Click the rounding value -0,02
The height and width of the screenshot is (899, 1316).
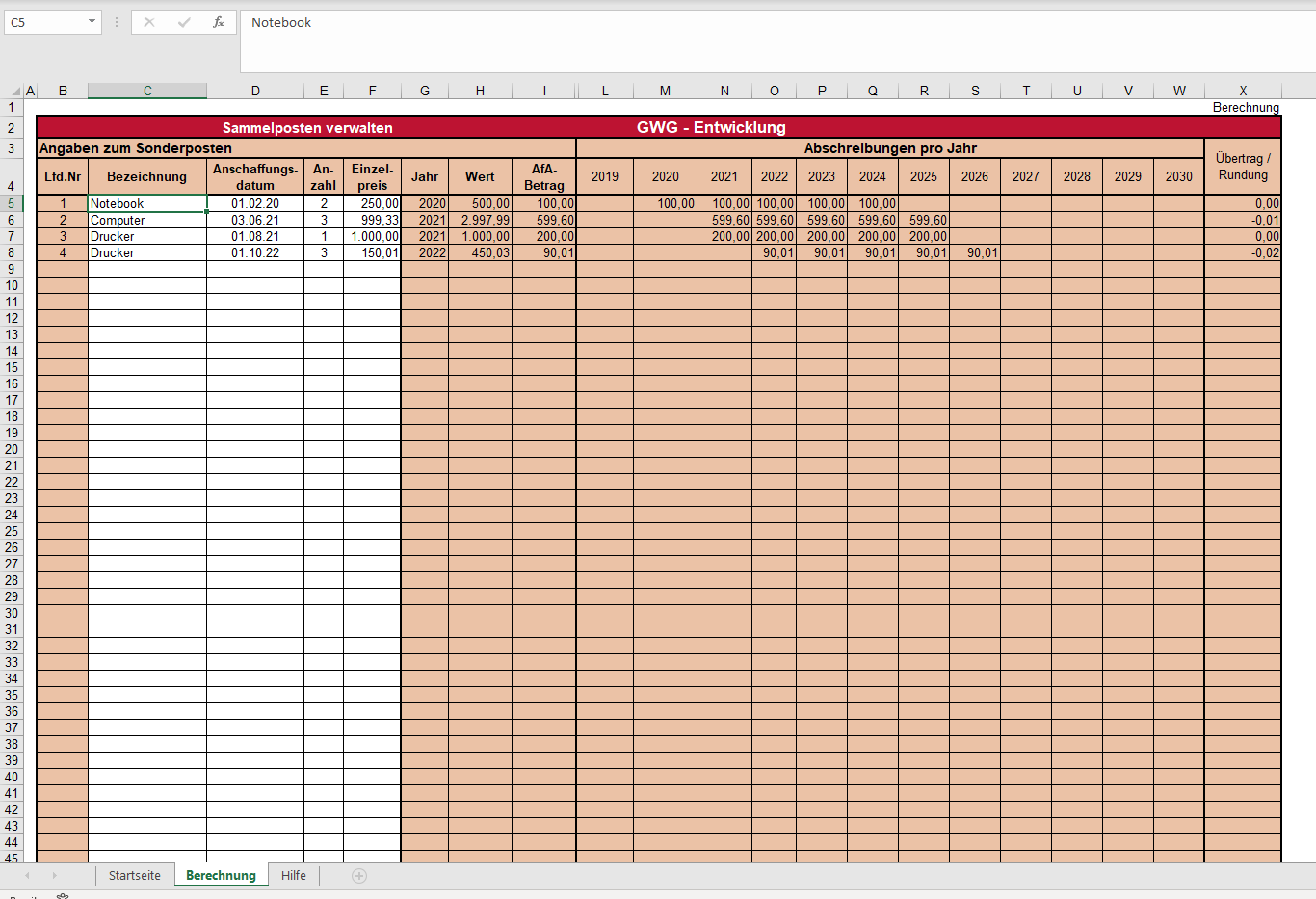[1243, 252]
